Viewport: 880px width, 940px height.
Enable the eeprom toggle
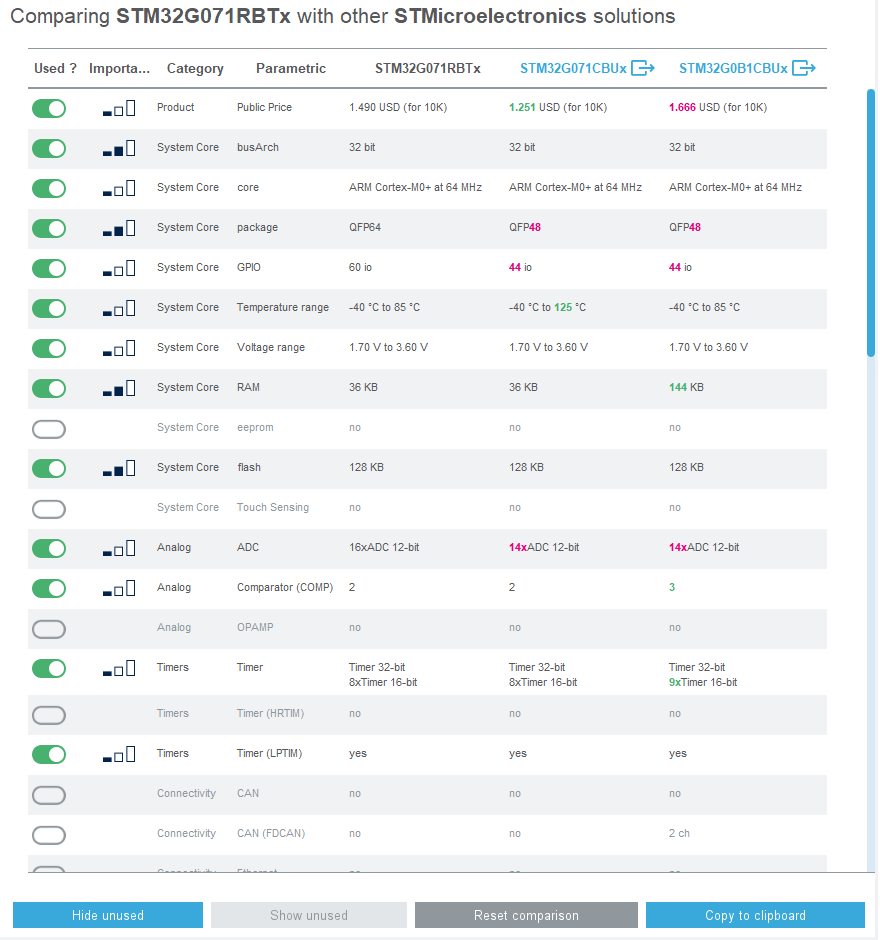[49, 429]
